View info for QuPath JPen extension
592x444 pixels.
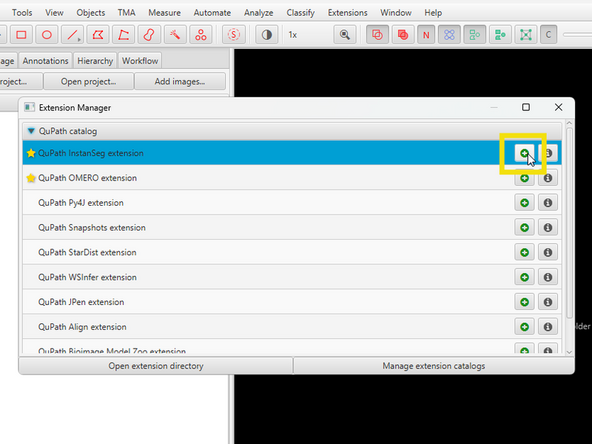[x=548, y=302]
